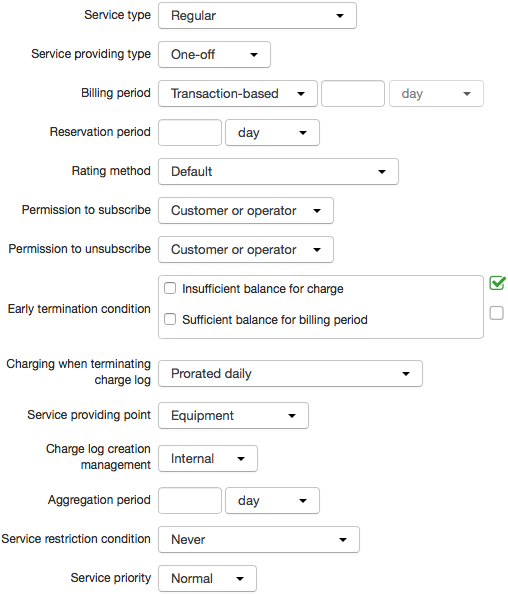Image resolution: width=508 pixels, height=594 pixels.
Task: Enable Insufficient balance for charge checkbox
Action: [170, 288]
